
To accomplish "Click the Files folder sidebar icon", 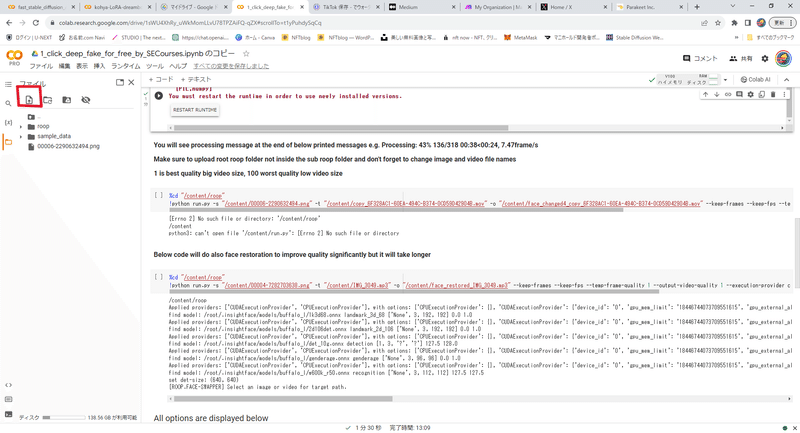I will click(x=8, y=142).
